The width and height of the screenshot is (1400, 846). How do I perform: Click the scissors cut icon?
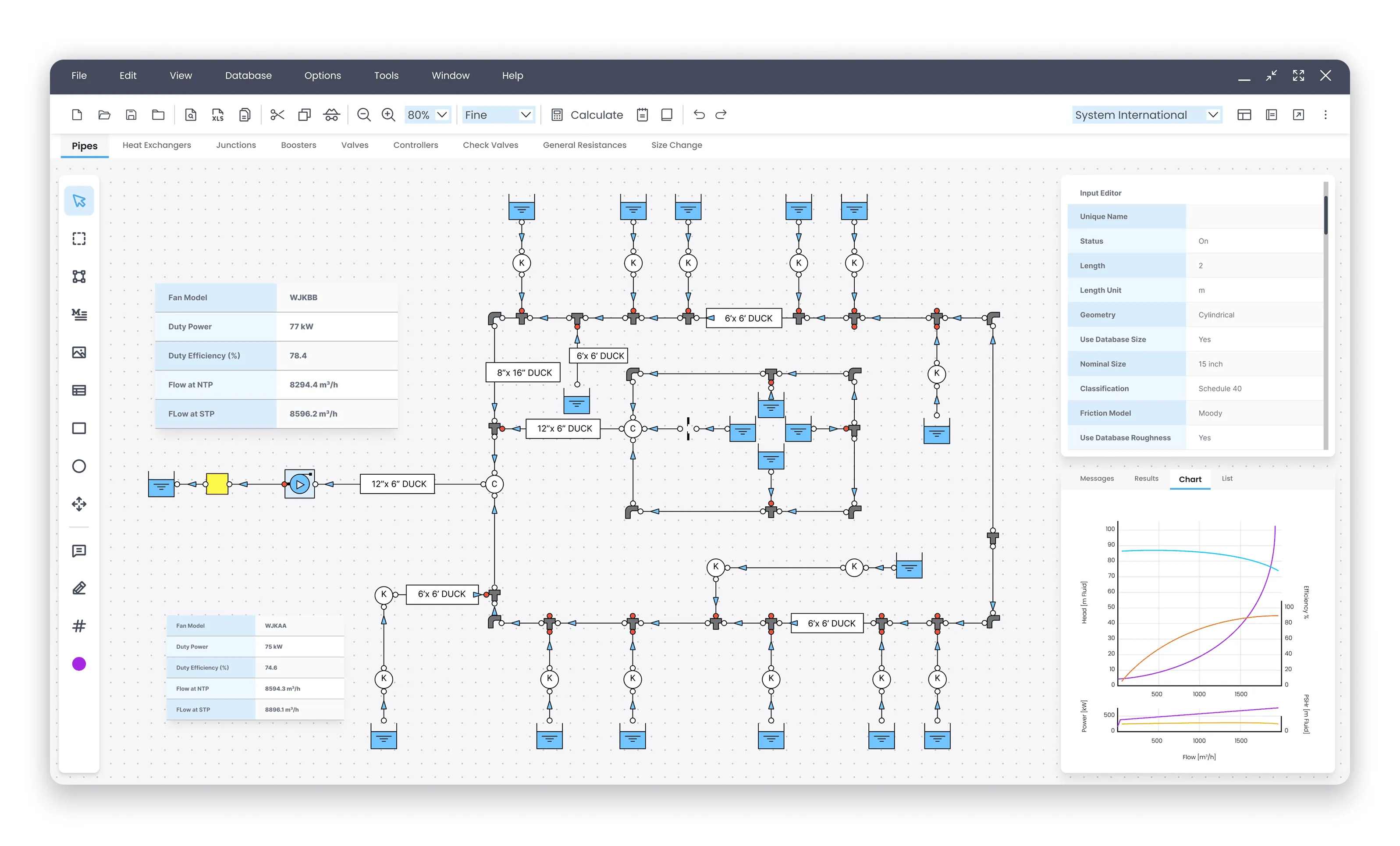tap(277, 115)
